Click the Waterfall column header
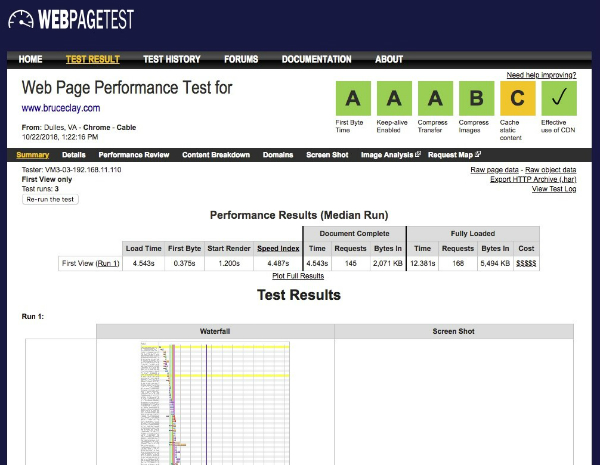 (215, 331)
